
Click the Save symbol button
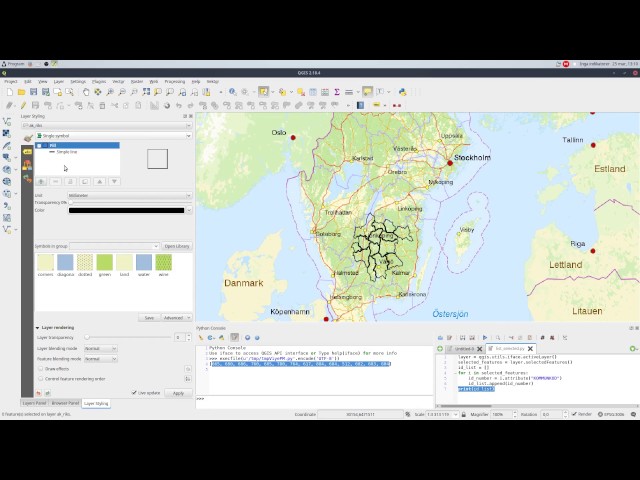pyautogui.click(x=149, y=318)
